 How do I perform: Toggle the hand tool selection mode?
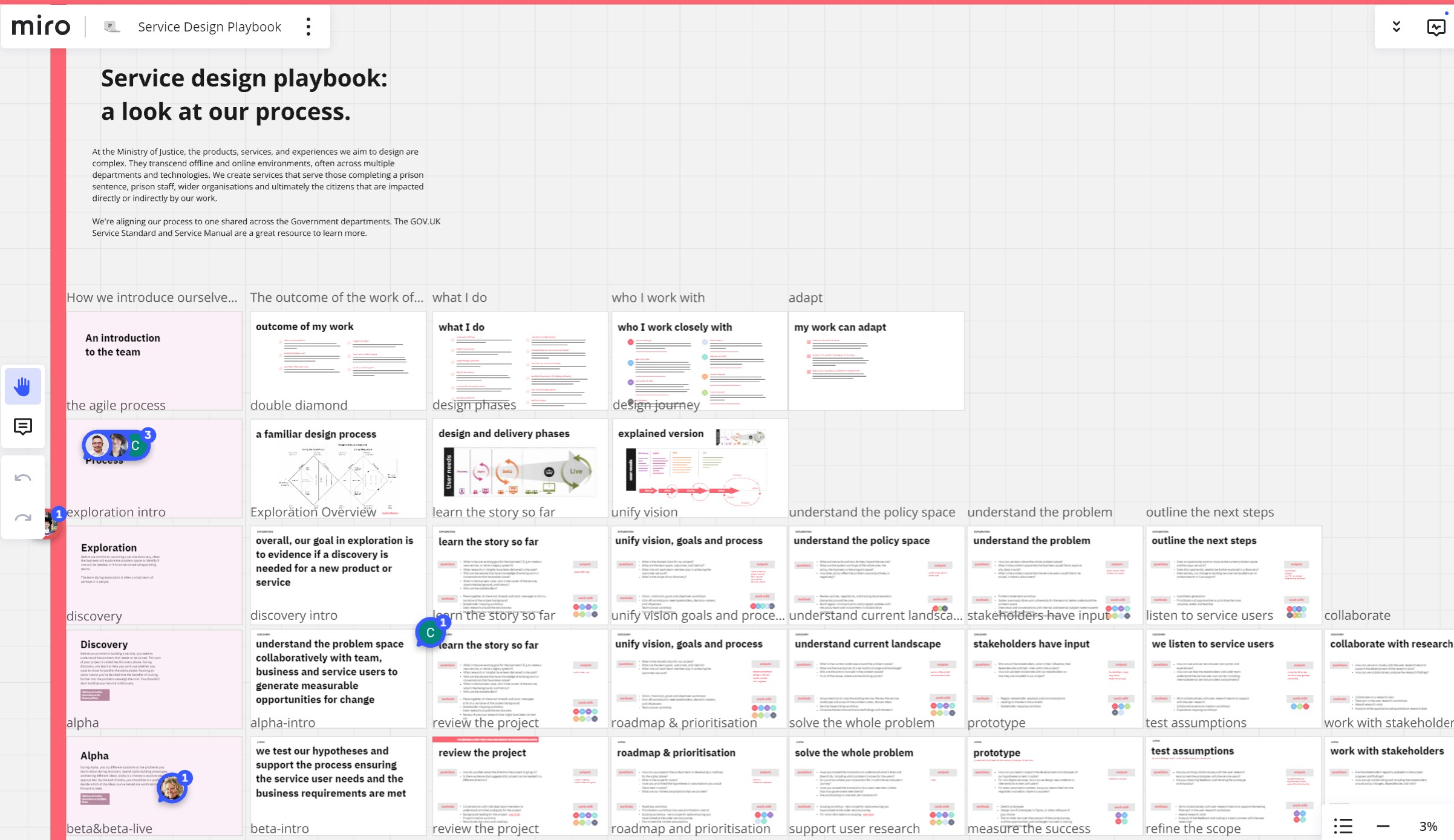pos(22,386)
